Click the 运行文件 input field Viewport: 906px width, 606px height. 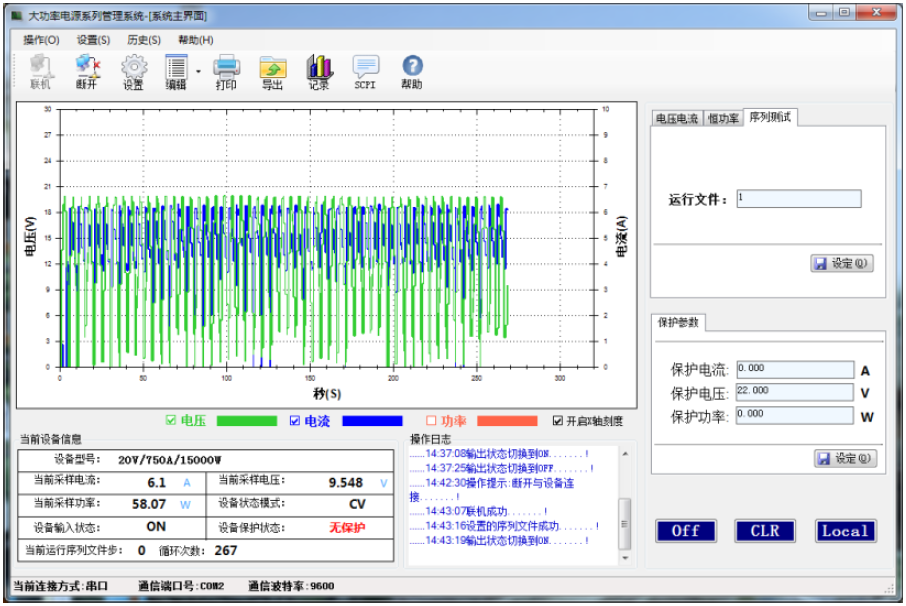[798, 196]
